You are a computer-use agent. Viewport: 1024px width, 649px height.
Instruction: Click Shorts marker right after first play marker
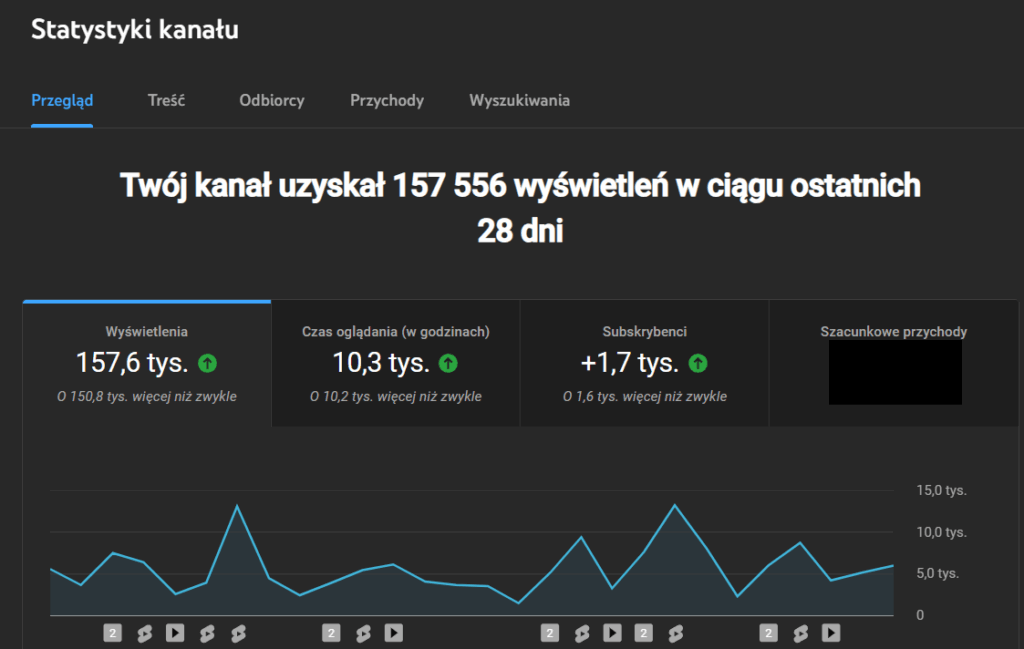click(207, 632)
